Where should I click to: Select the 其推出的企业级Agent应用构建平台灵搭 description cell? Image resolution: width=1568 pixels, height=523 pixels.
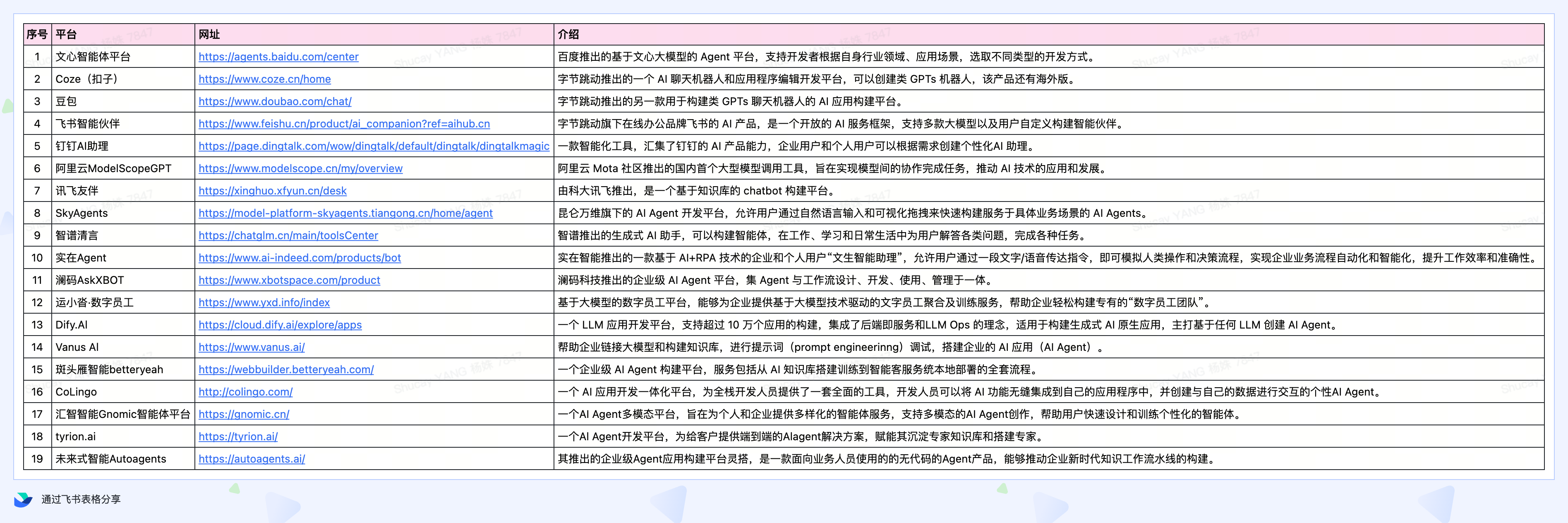(1049, 459)
